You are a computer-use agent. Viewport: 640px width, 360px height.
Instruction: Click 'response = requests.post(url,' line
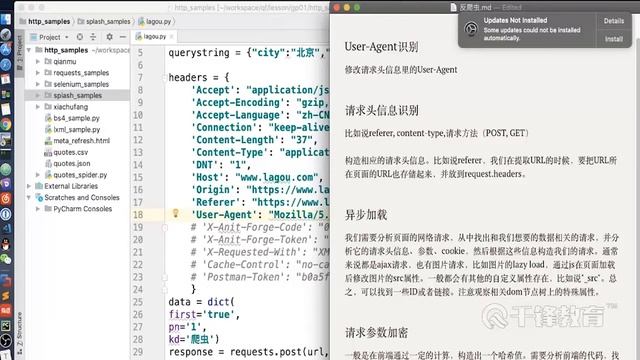click(x=248, y=352)
